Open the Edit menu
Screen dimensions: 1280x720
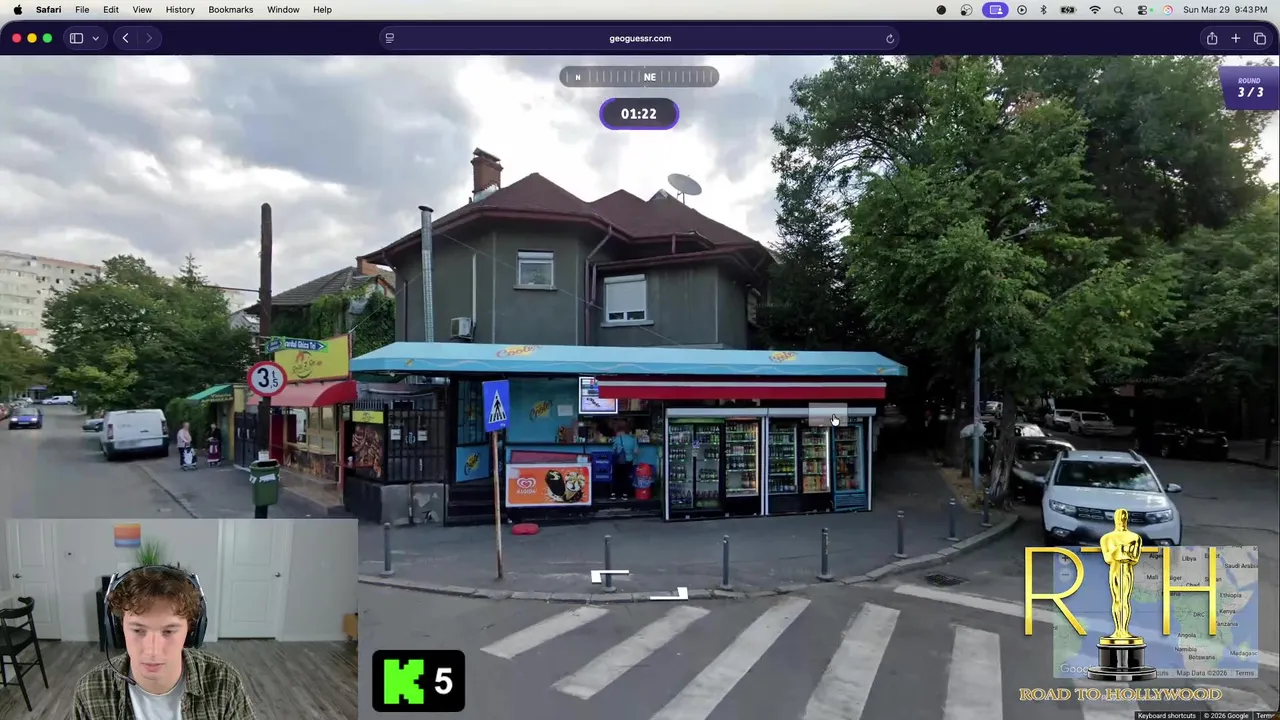(x=111, y=10)
